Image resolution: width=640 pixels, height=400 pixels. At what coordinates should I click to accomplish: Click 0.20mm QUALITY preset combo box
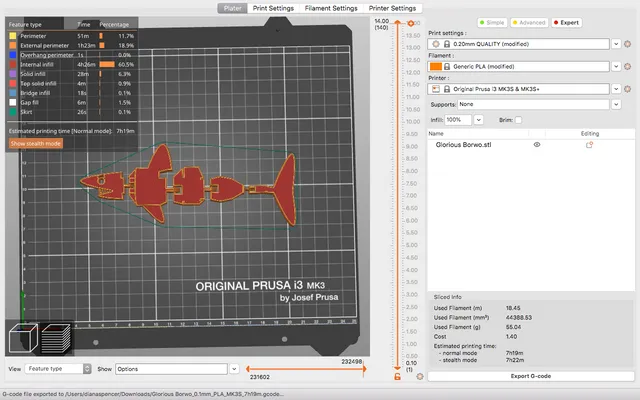pos(518,44)
